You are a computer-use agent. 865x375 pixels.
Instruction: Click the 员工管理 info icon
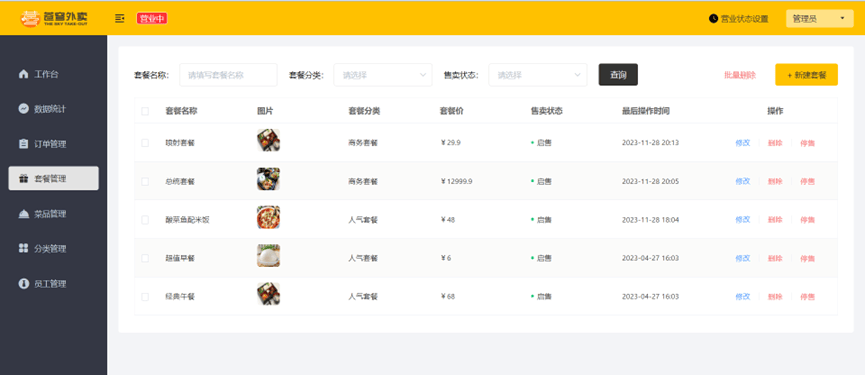pos(23,283)
